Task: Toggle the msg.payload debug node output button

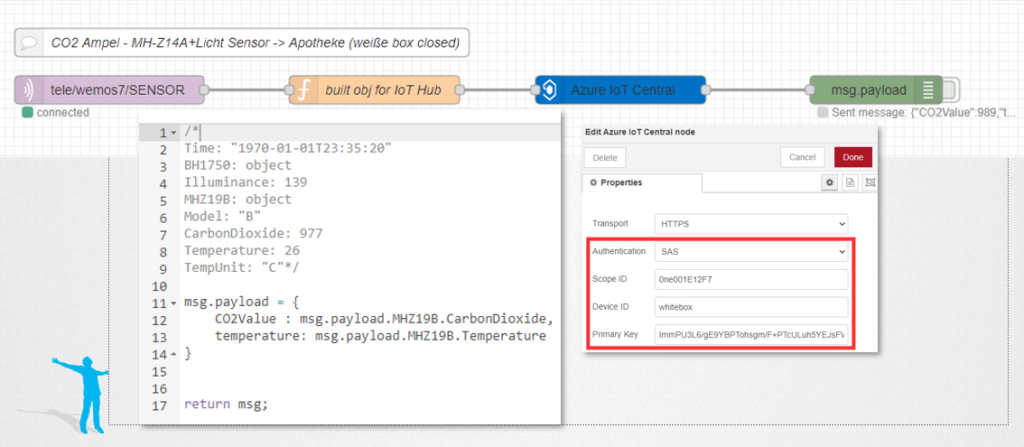Action: [951, 90]
